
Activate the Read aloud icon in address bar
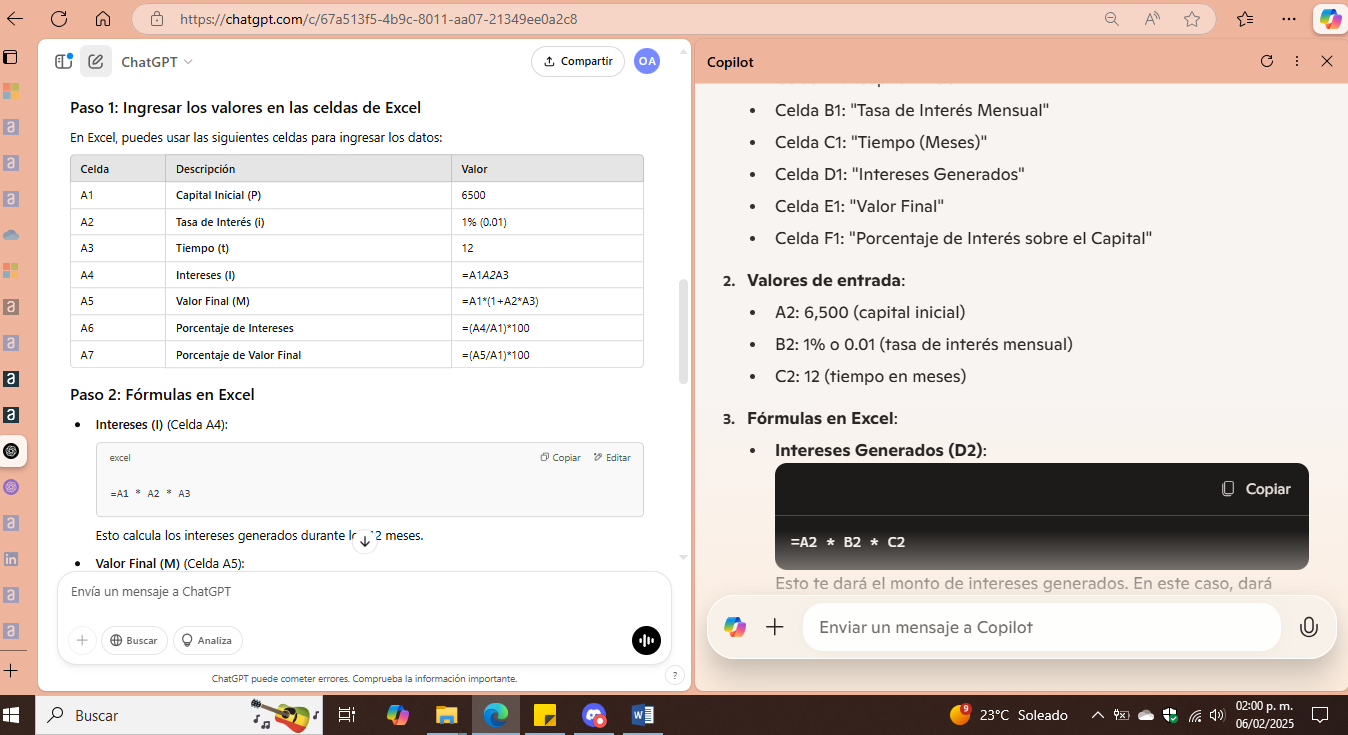tap(1152, 19)
